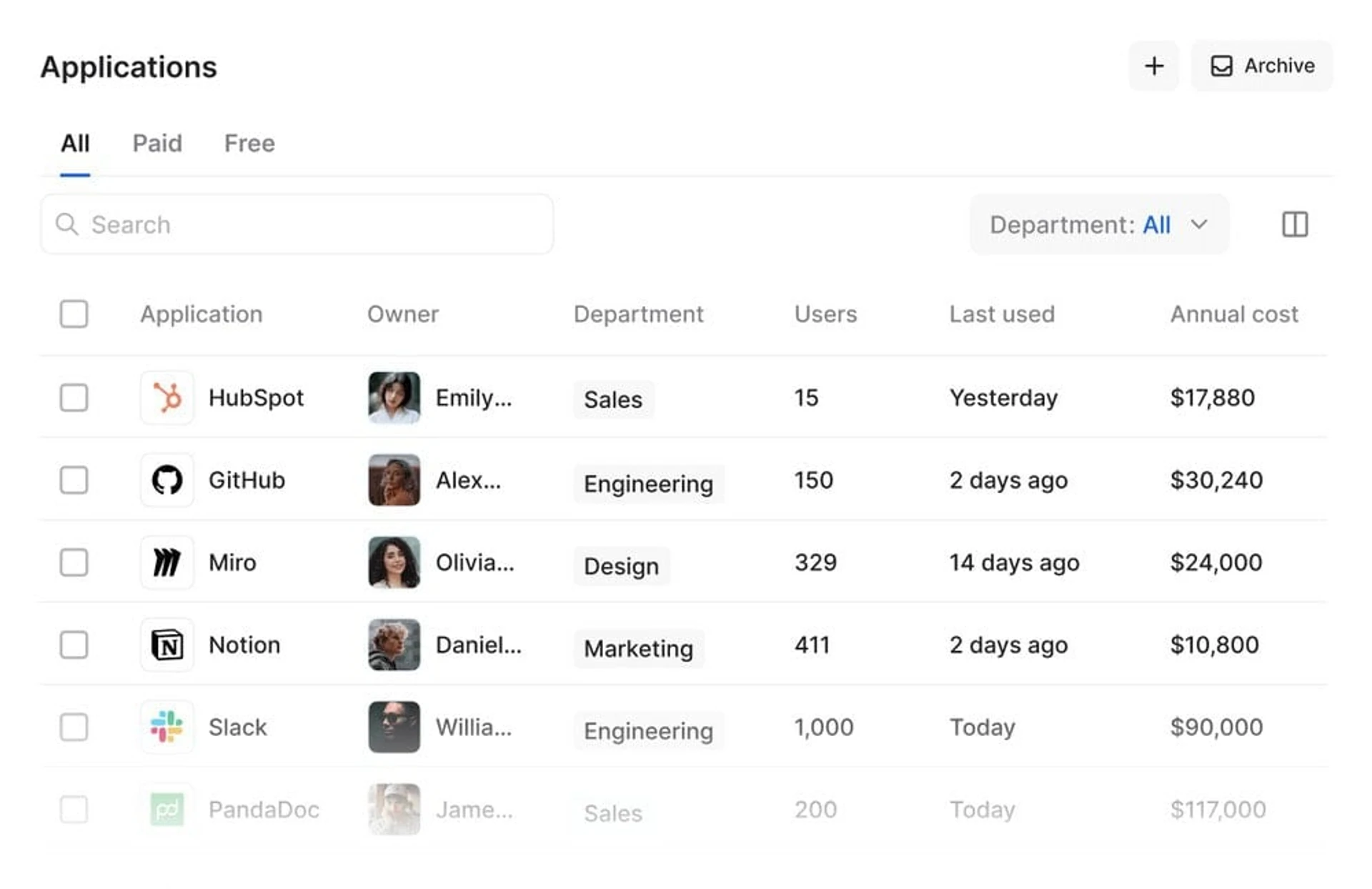The width and height of the screenshot is (1372, 889).
Task: Click the column layout icon
Action: [1294, 224]
